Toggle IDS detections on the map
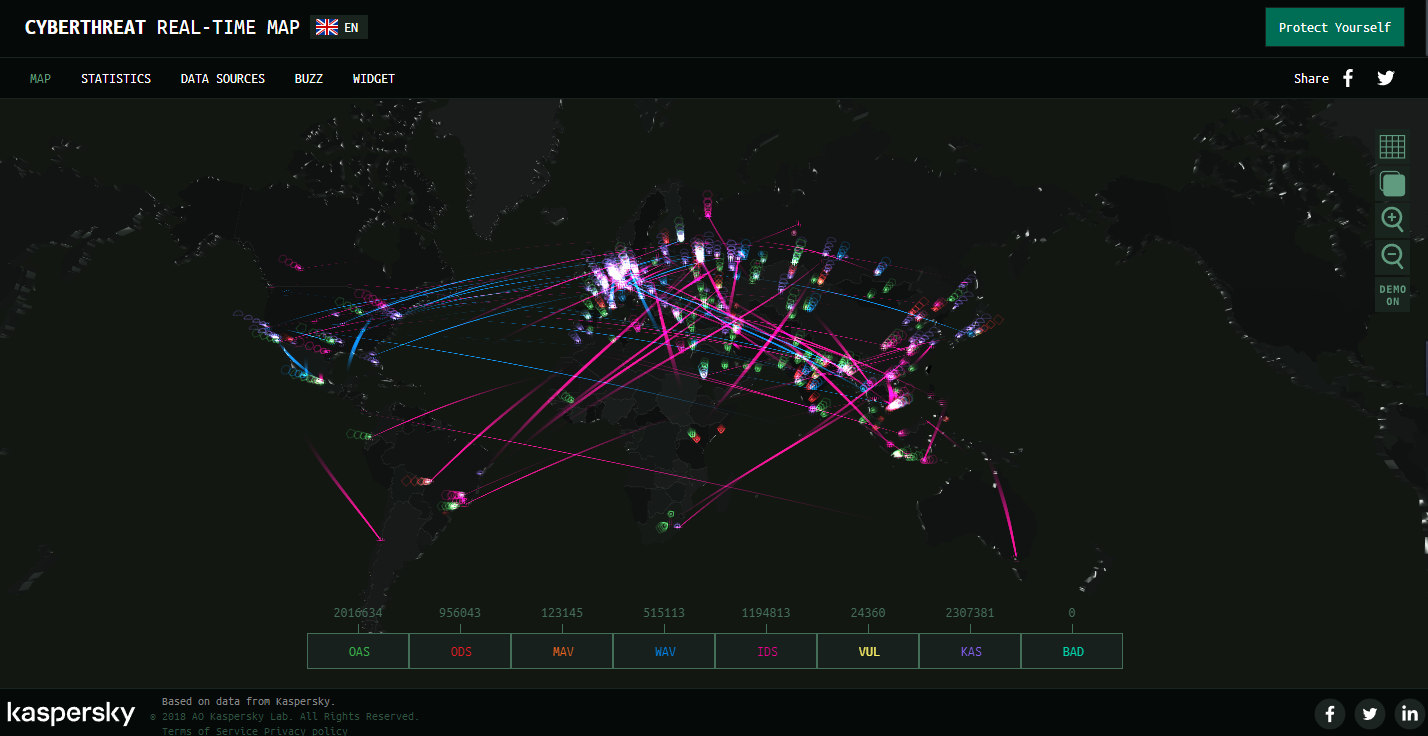Screen dimensions: 1428x736 (766, 651)
